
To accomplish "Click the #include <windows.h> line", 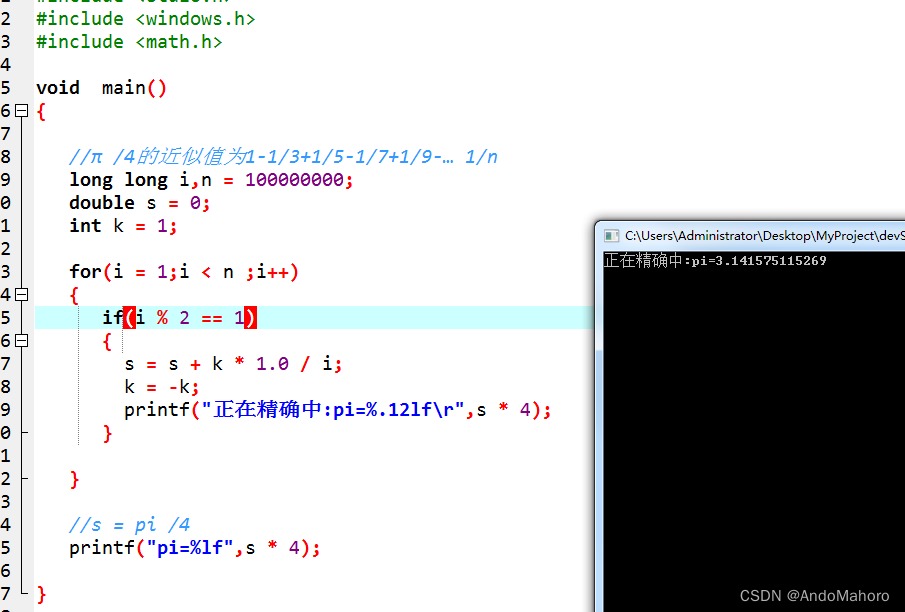I will coord(145,19).
